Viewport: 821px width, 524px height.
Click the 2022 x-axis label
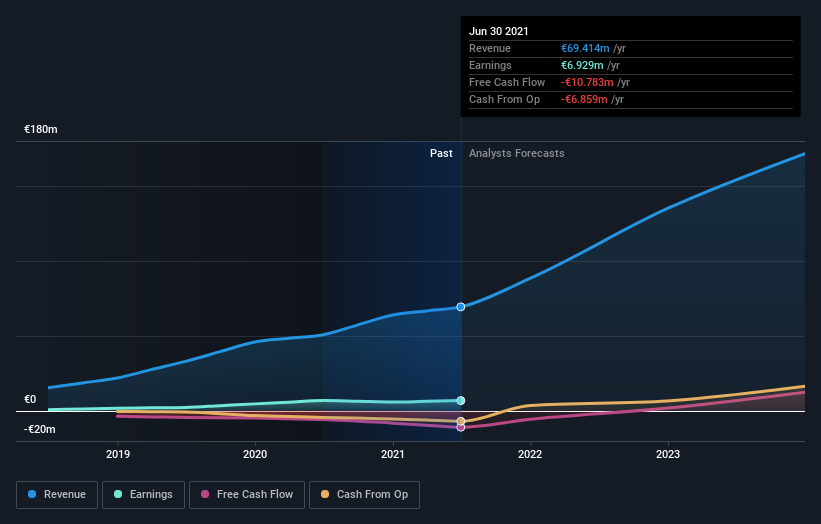[530, 454]
